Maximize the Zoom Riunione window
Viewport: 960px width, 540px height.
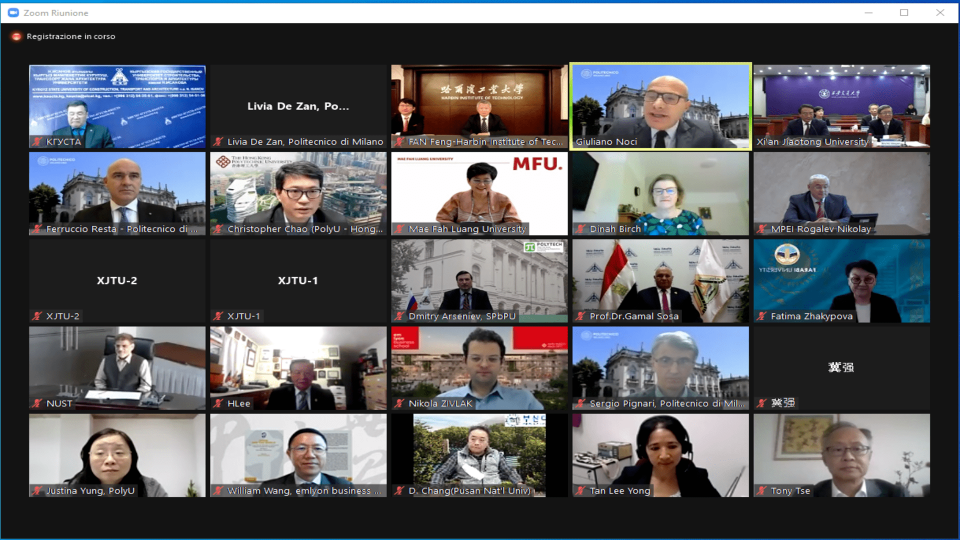904,13
